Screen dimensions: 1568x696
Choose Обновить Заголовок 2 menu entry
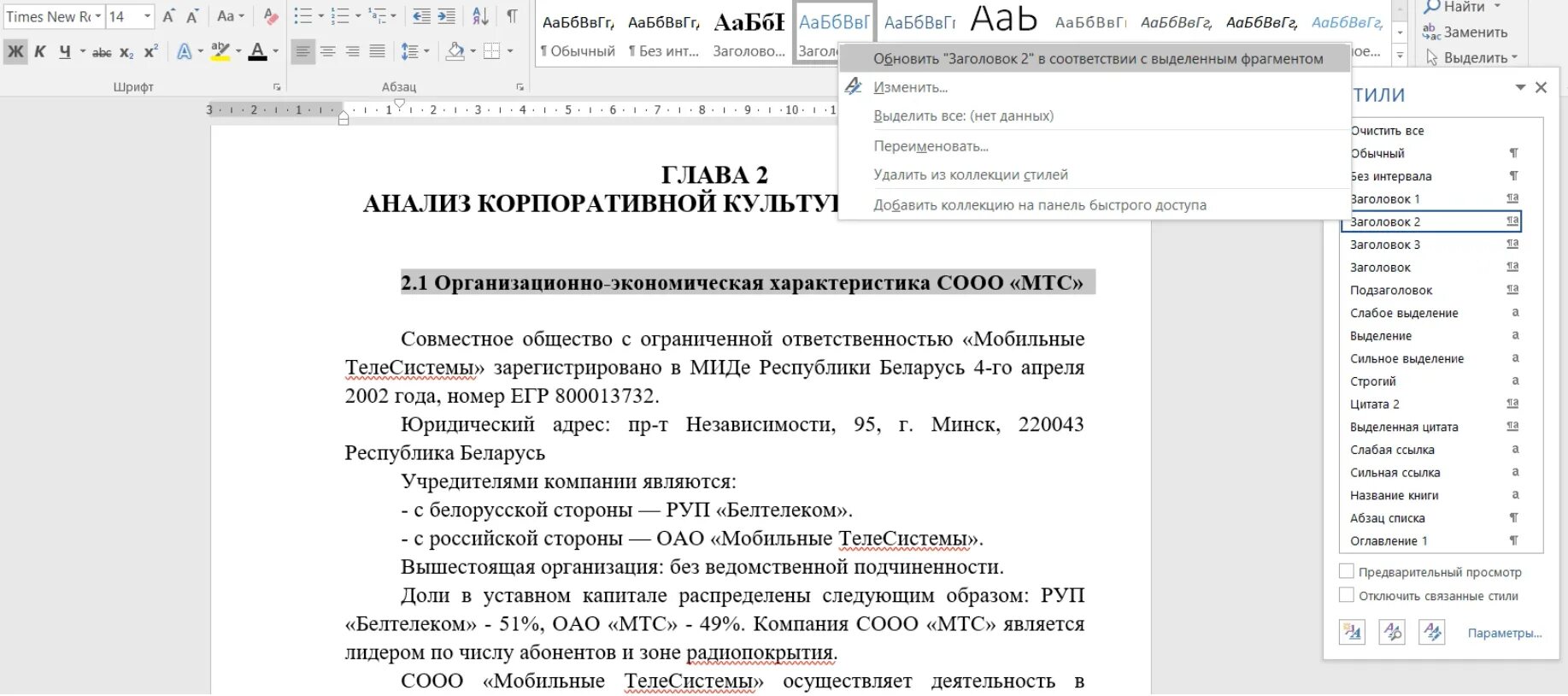tap(1095, 59)
